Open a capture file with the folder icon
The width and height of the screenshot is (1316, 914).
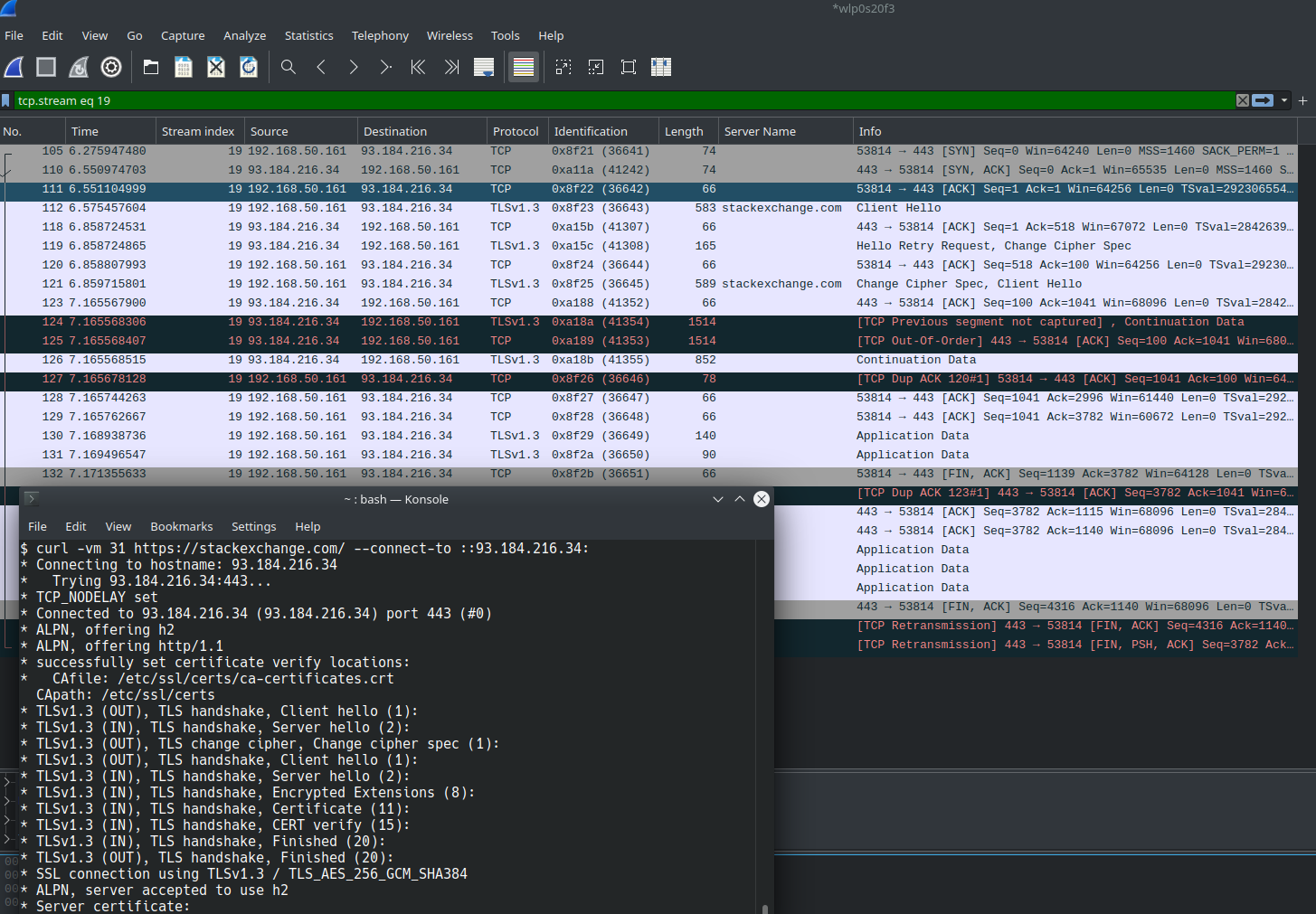tap(151, 67)
